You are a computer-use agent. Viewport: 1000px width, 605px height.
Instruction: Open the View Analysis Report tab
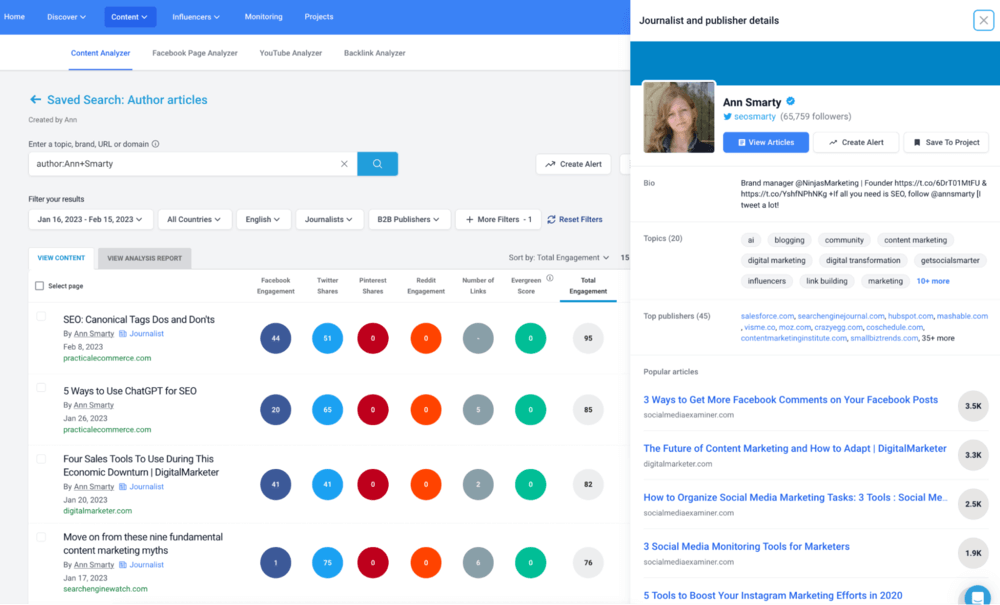(145, 258)
